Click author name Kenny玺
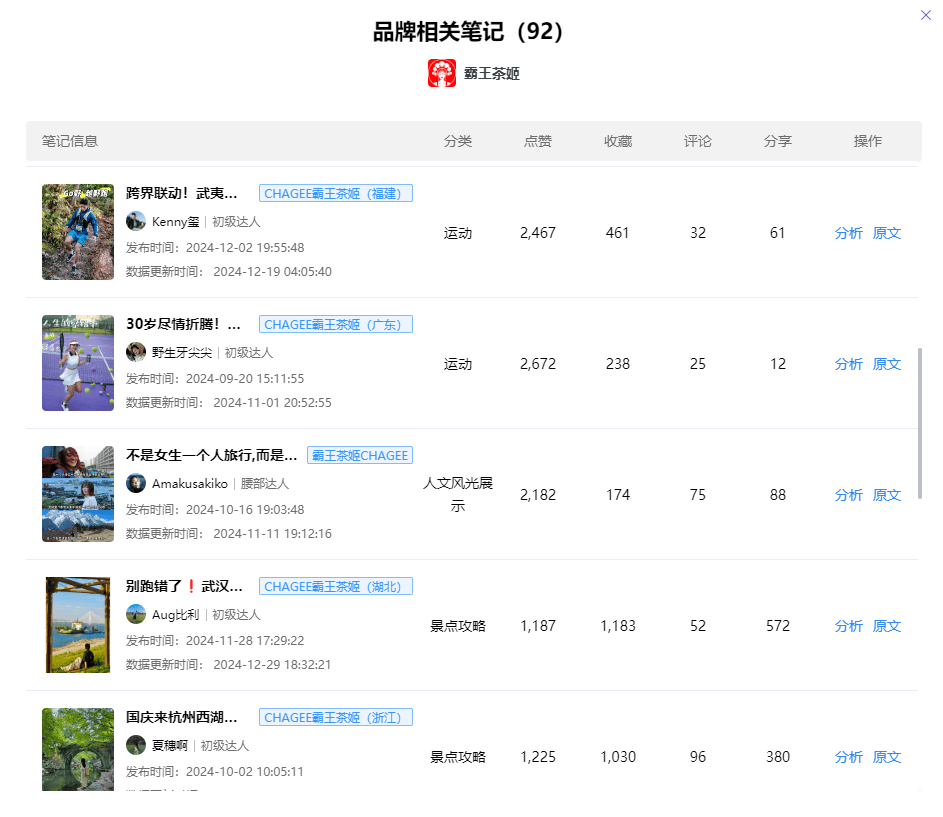The image size is (943, 817). [176, 222]
